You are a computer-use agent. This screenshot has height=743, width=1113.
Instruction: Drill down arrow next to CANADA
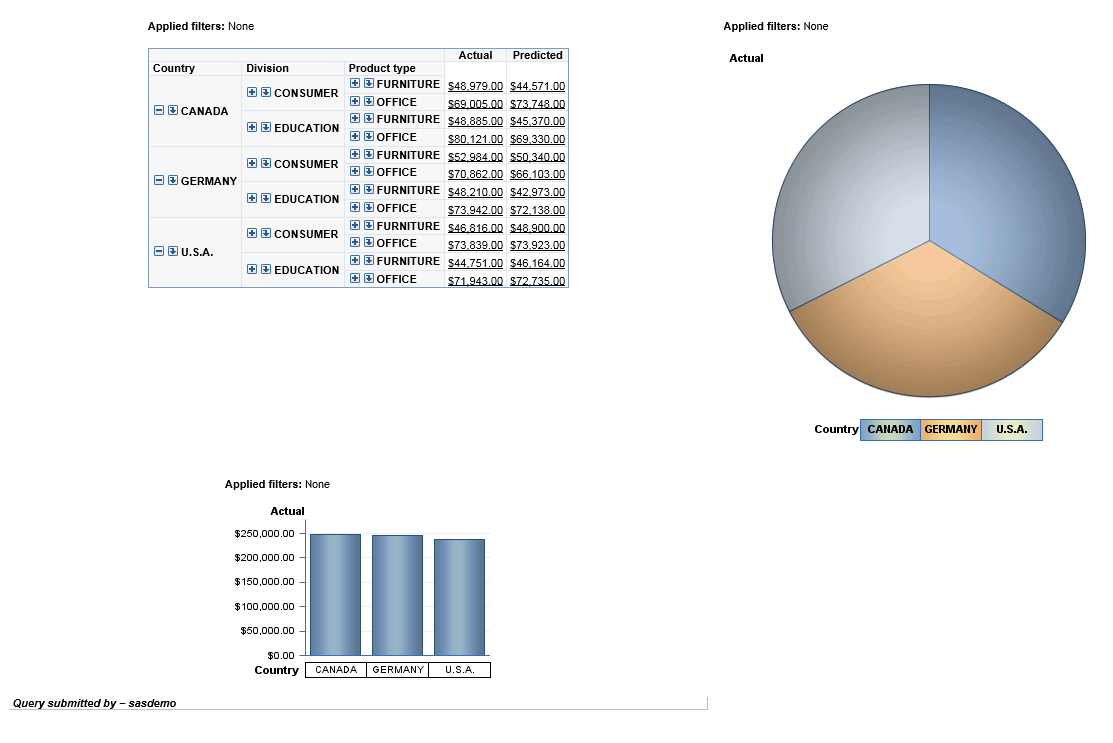click(x=172, y=111)
